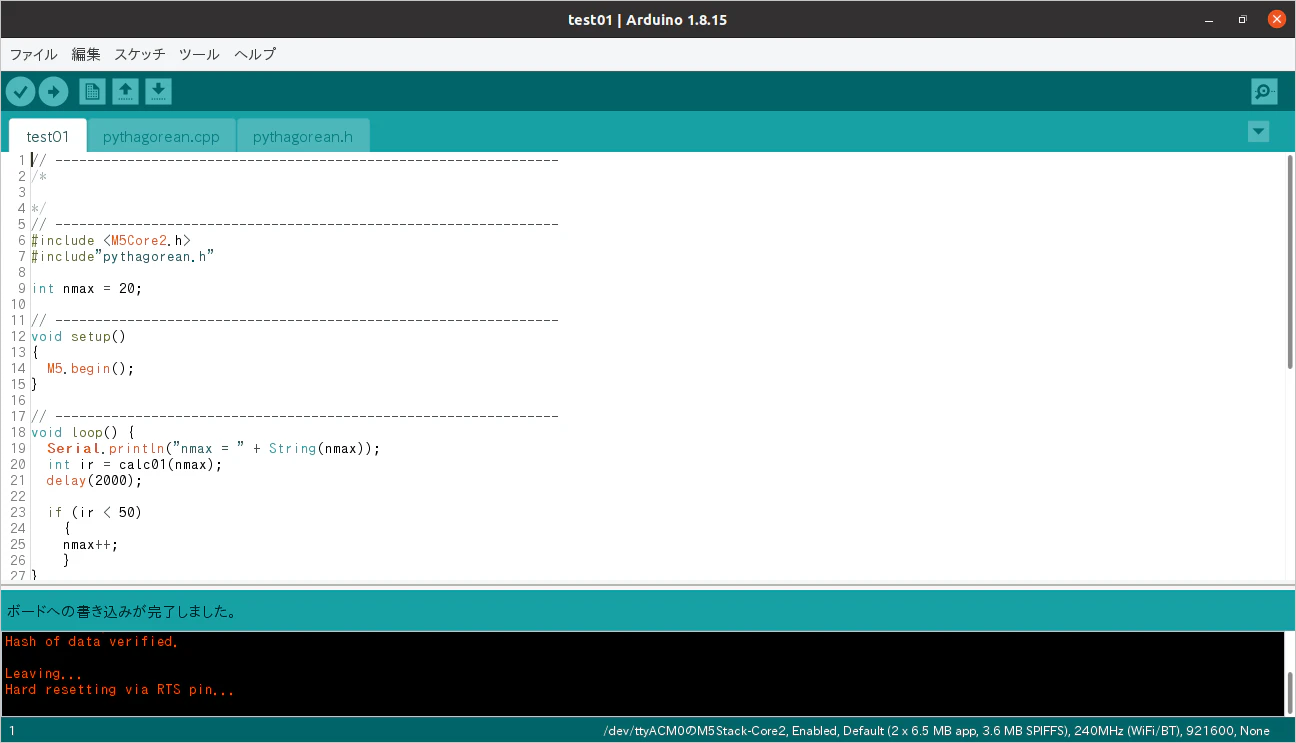Click on '#include <M5Core2.h>' line
The width and height of the screenshot is (1296, 743).
[x=111, y=240]
